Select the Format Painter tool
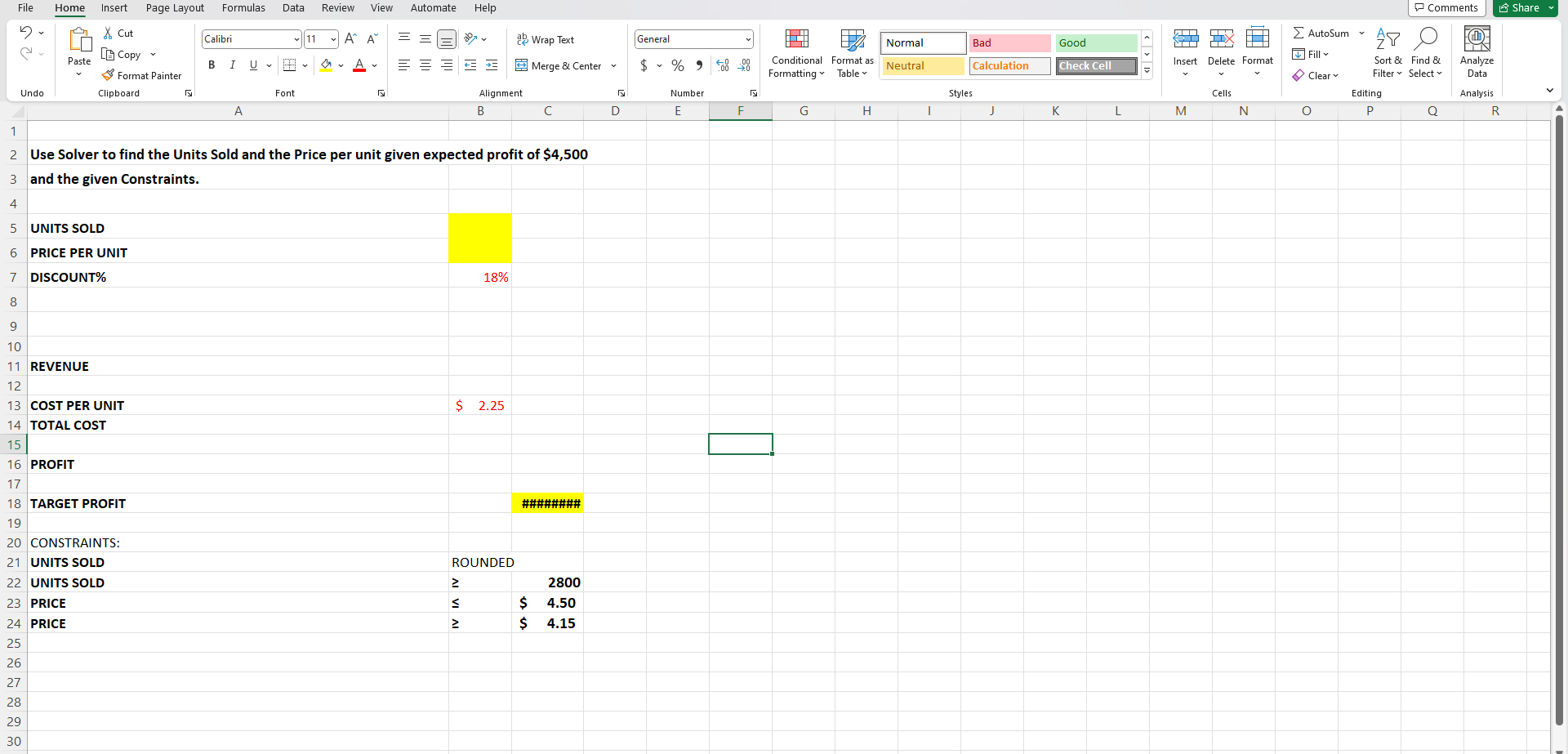 (x=142, y=75)
